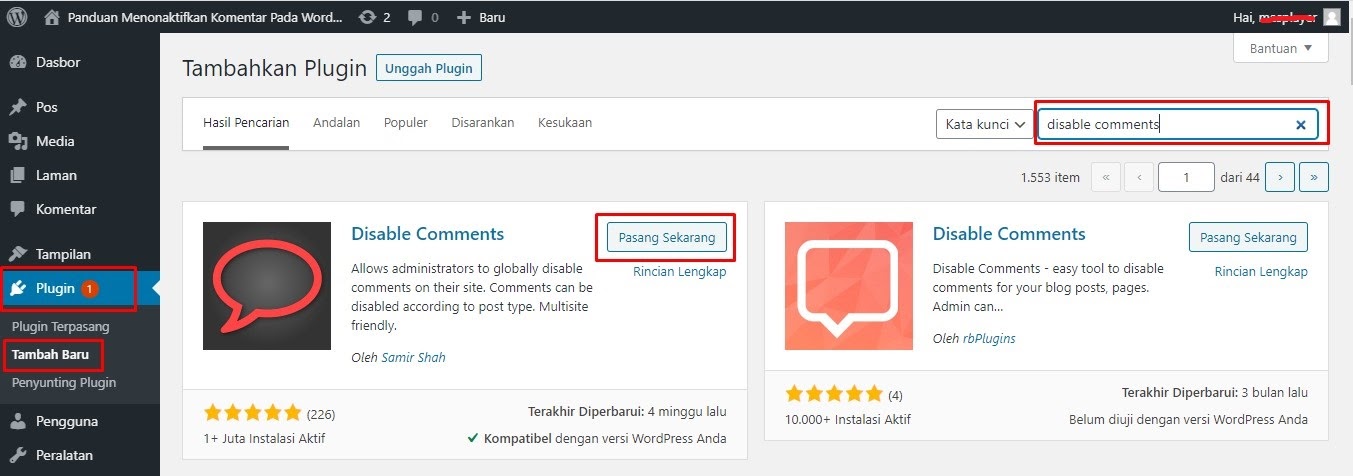
Task: Click Pasang Sekarang for Samir Shah plugin
Action: 666,237
